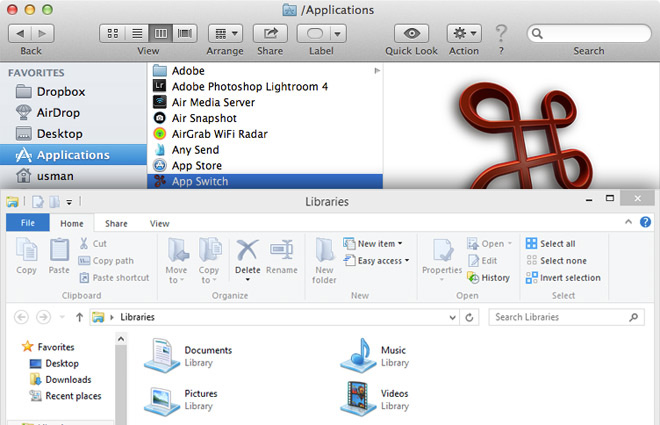Select Downloads under Favorites in Explorer
660x425 pixels.
(x=61, y=380)
